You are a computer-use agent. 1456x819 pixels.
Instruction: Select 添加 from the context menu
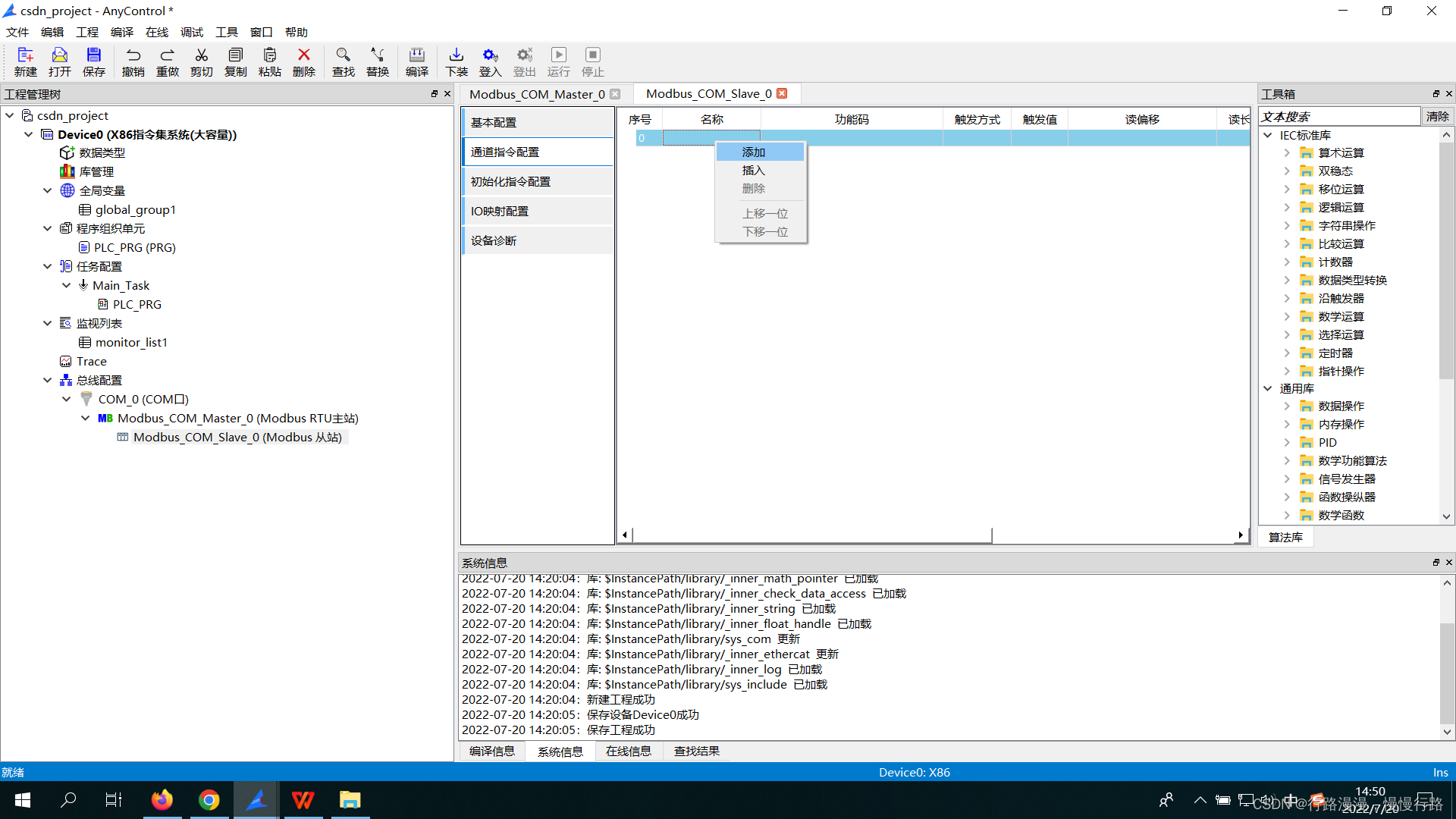pos(753,152)
